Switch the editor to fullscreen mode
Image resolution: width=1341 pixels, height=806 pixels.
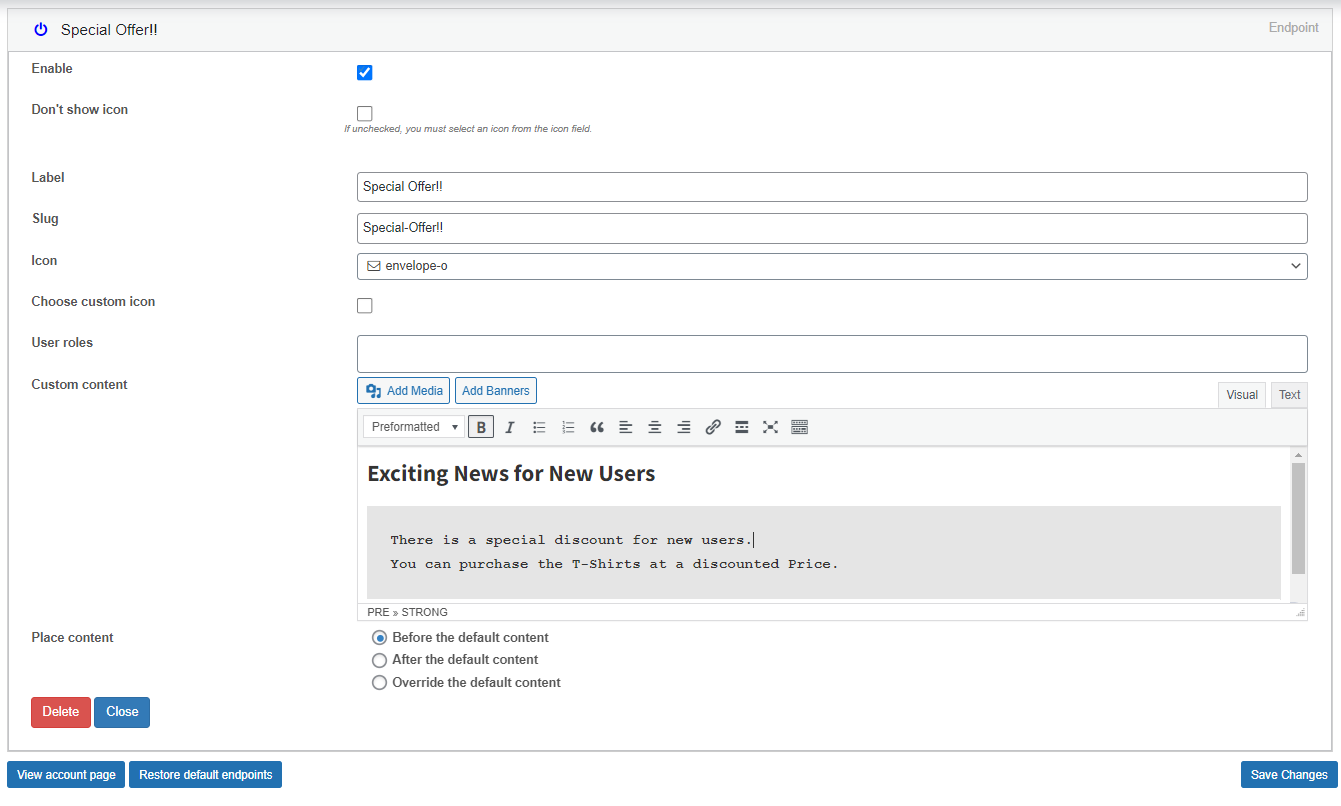click(770, 426)
